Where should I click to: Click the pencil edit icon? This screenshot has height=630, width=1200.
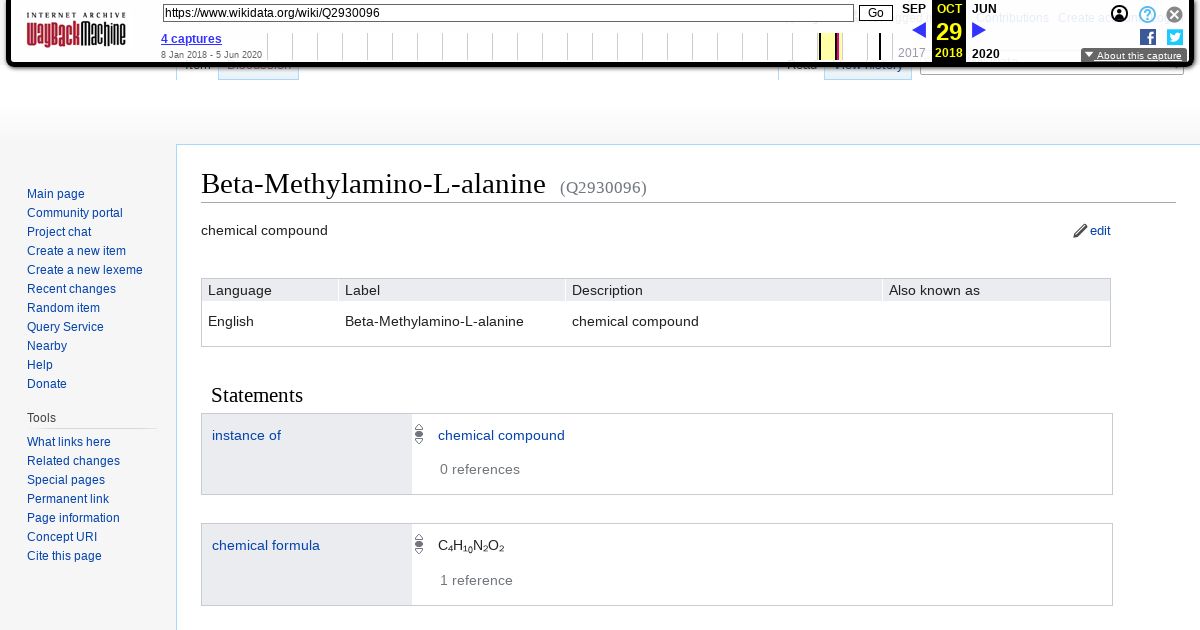pos(1080,231)
